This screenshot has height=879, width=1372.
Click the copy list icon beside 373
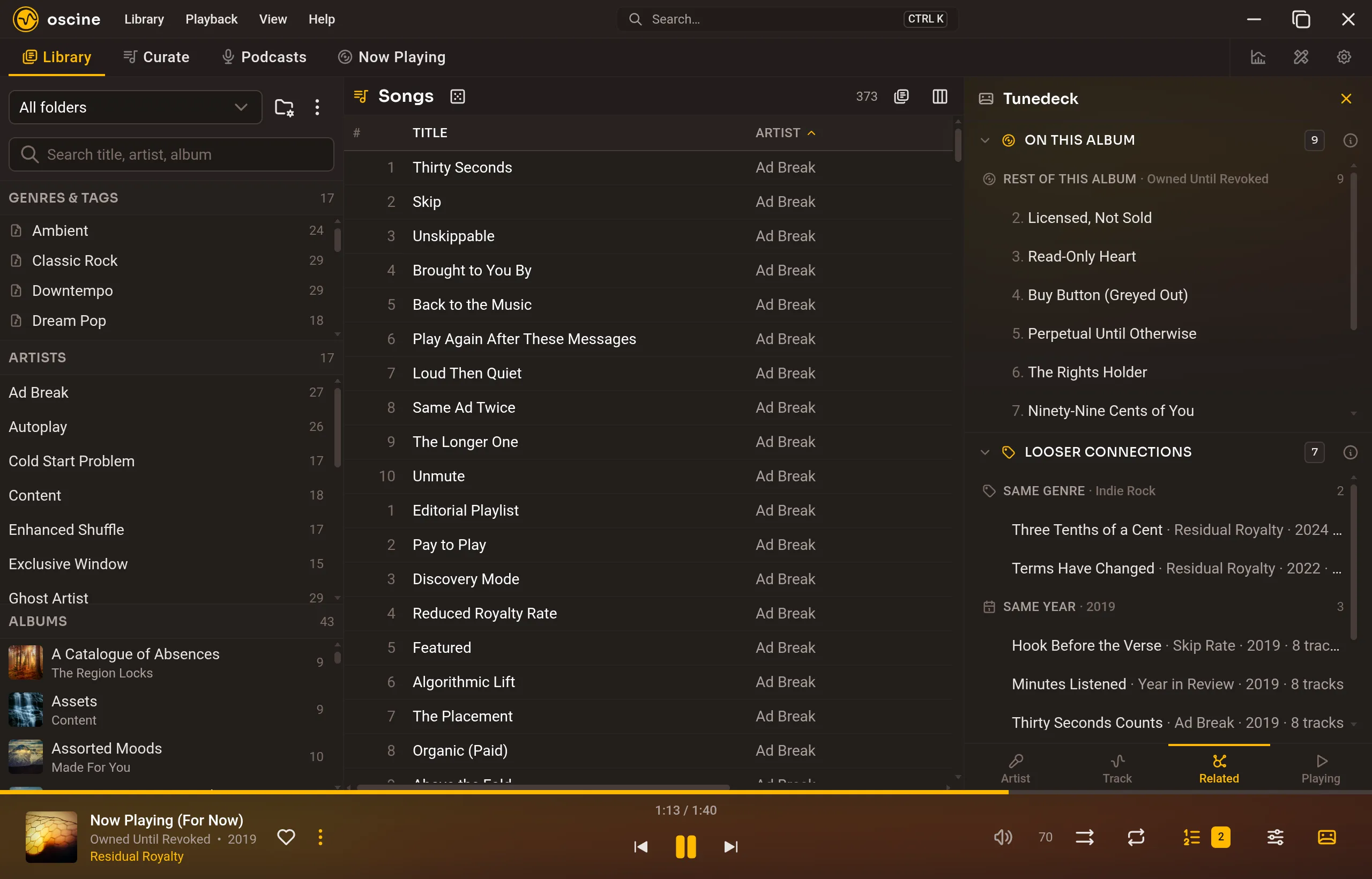click(x=901, y=96)
